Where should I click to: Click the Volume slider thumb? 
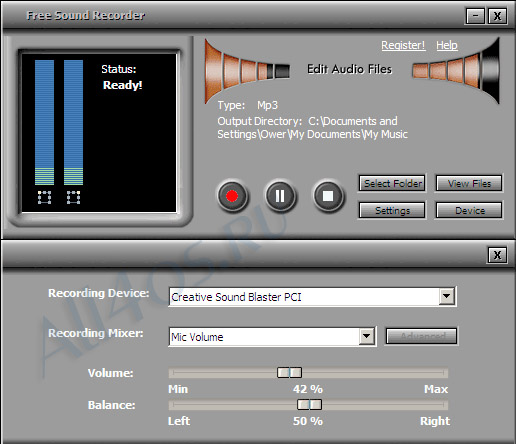(x=289, y=372)
